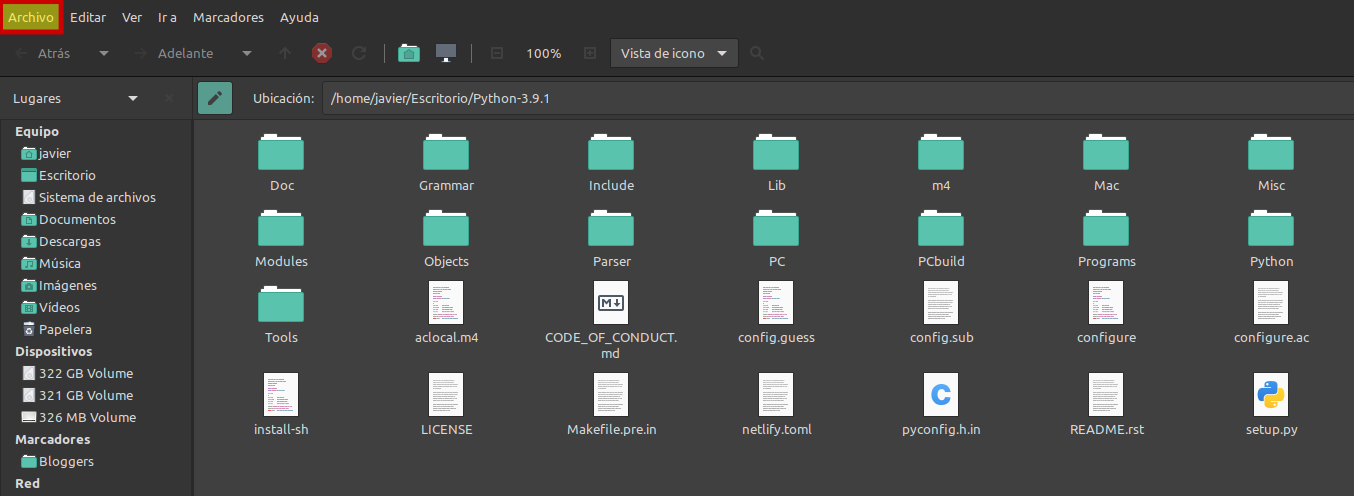The width and height of the screenshot is (1354, 496).
Task: Select the Grammar folder icon
Action: (x=446, y=151)
